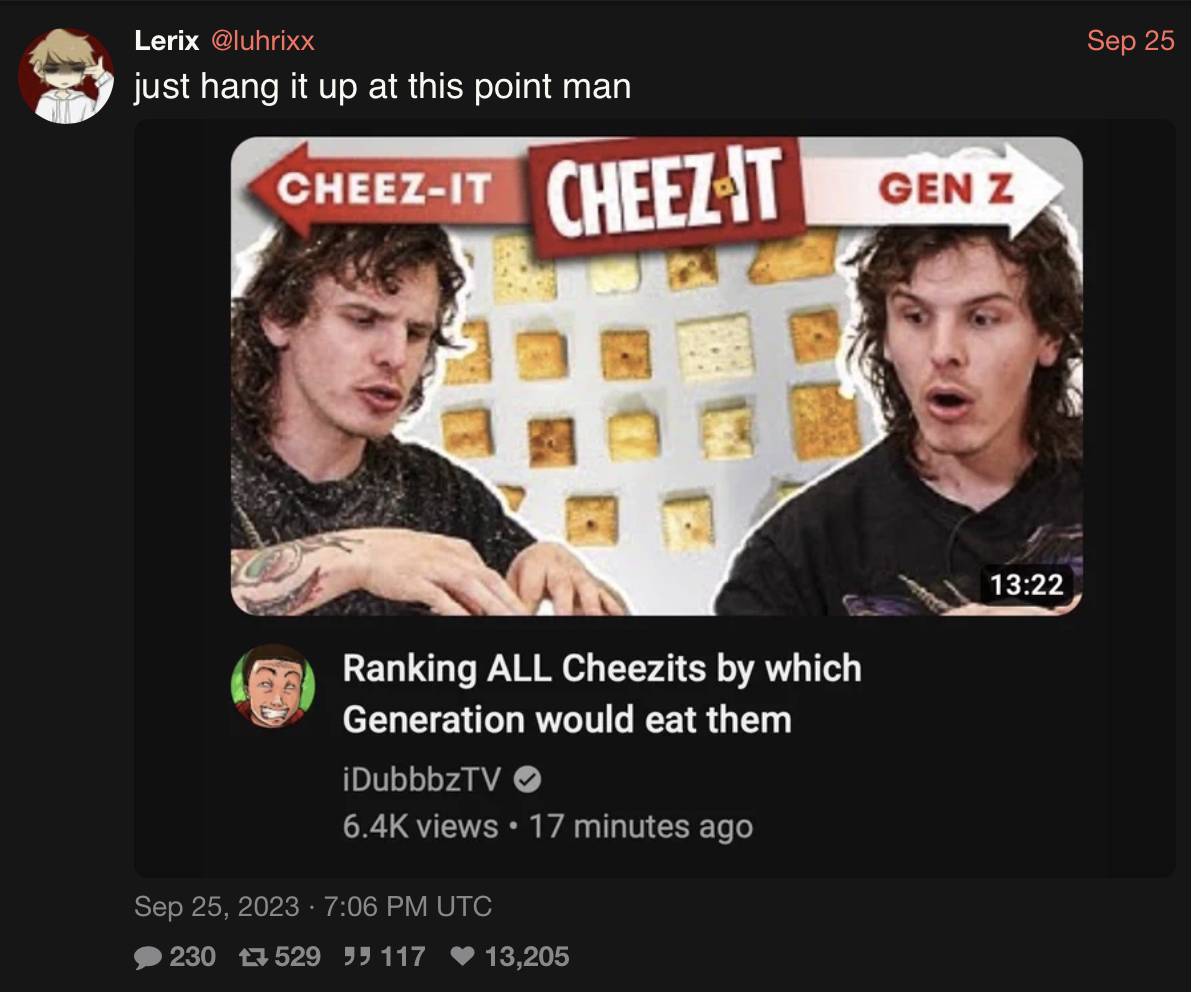Click the quote marks icon

[357, 956]
